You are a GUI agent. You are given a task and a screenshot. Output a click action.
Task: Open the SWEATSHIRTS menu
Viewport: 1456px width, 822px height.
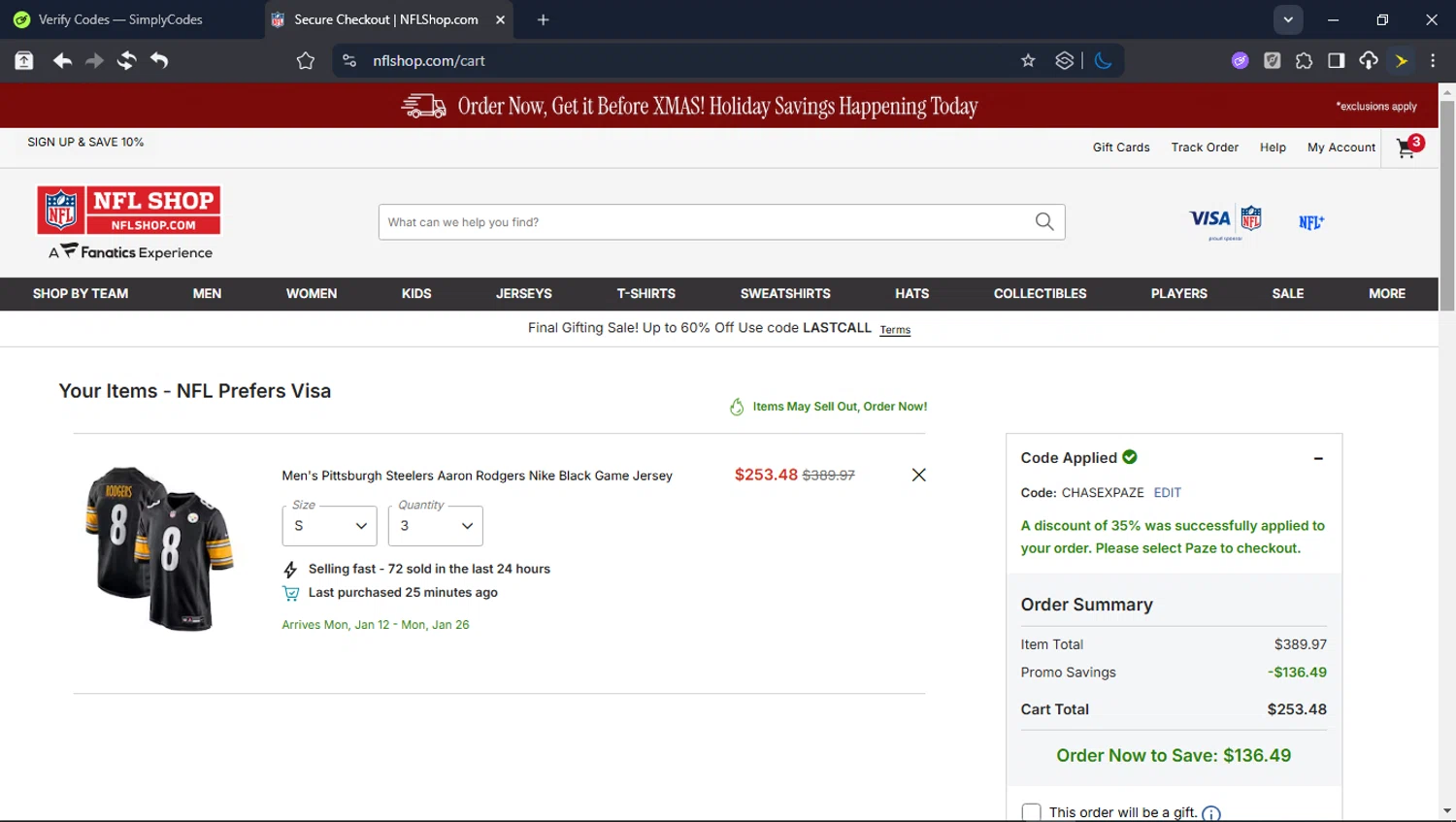(785, 293)
